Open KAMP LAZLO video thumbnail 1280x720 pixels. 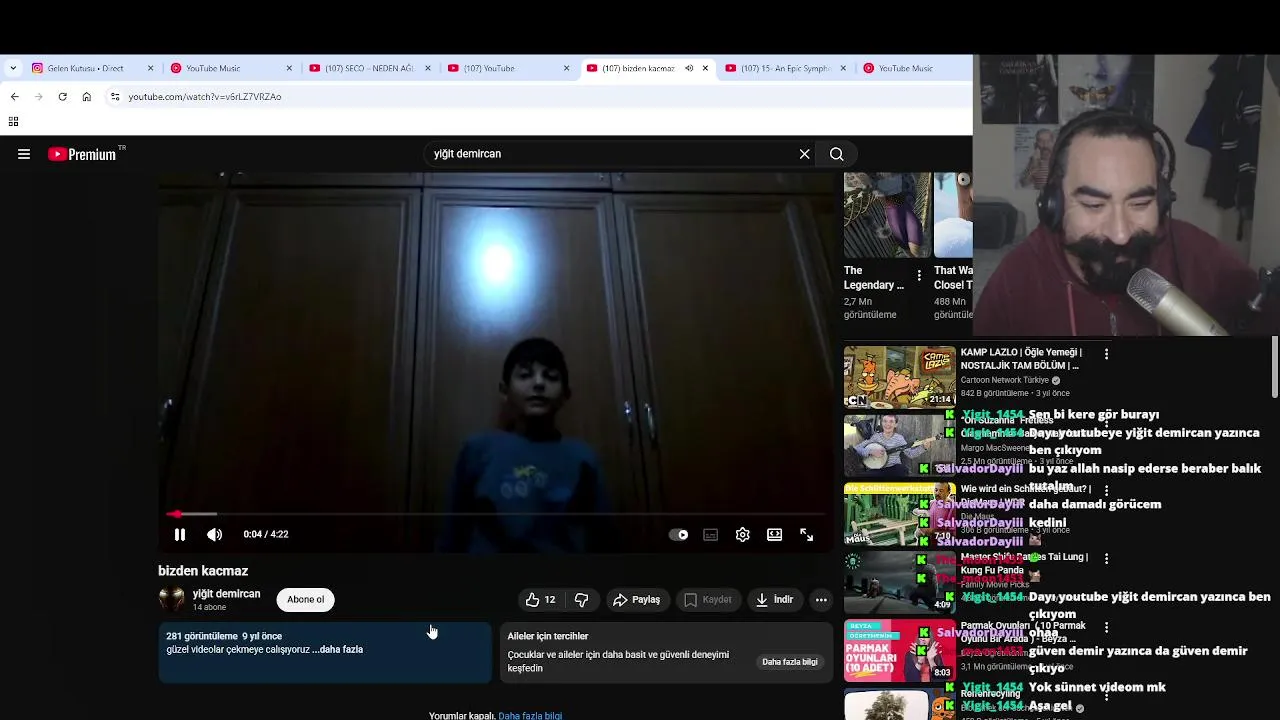coord(899,377)
